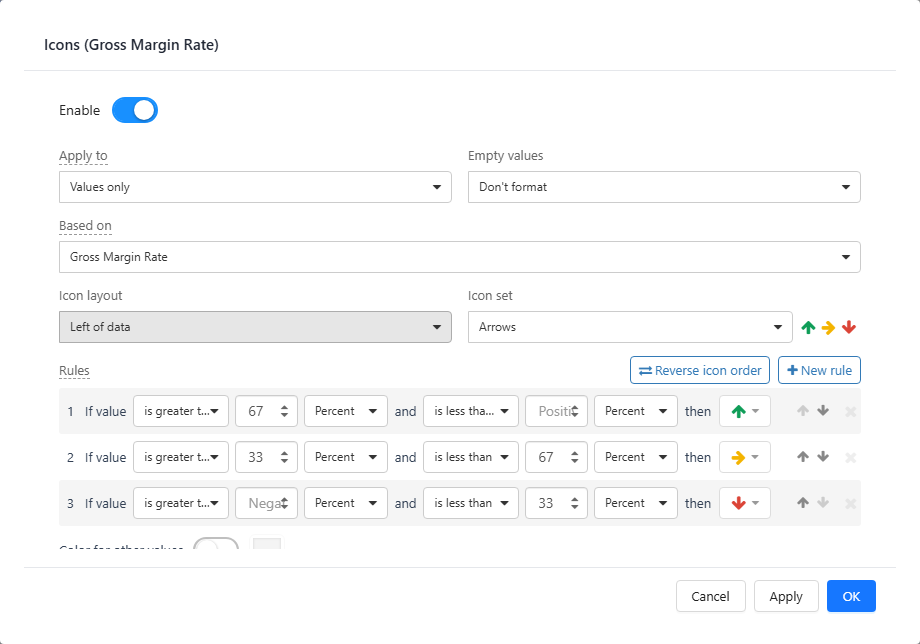
Task: Click the rule 3 move down arrow
Action: coord(823,503)
